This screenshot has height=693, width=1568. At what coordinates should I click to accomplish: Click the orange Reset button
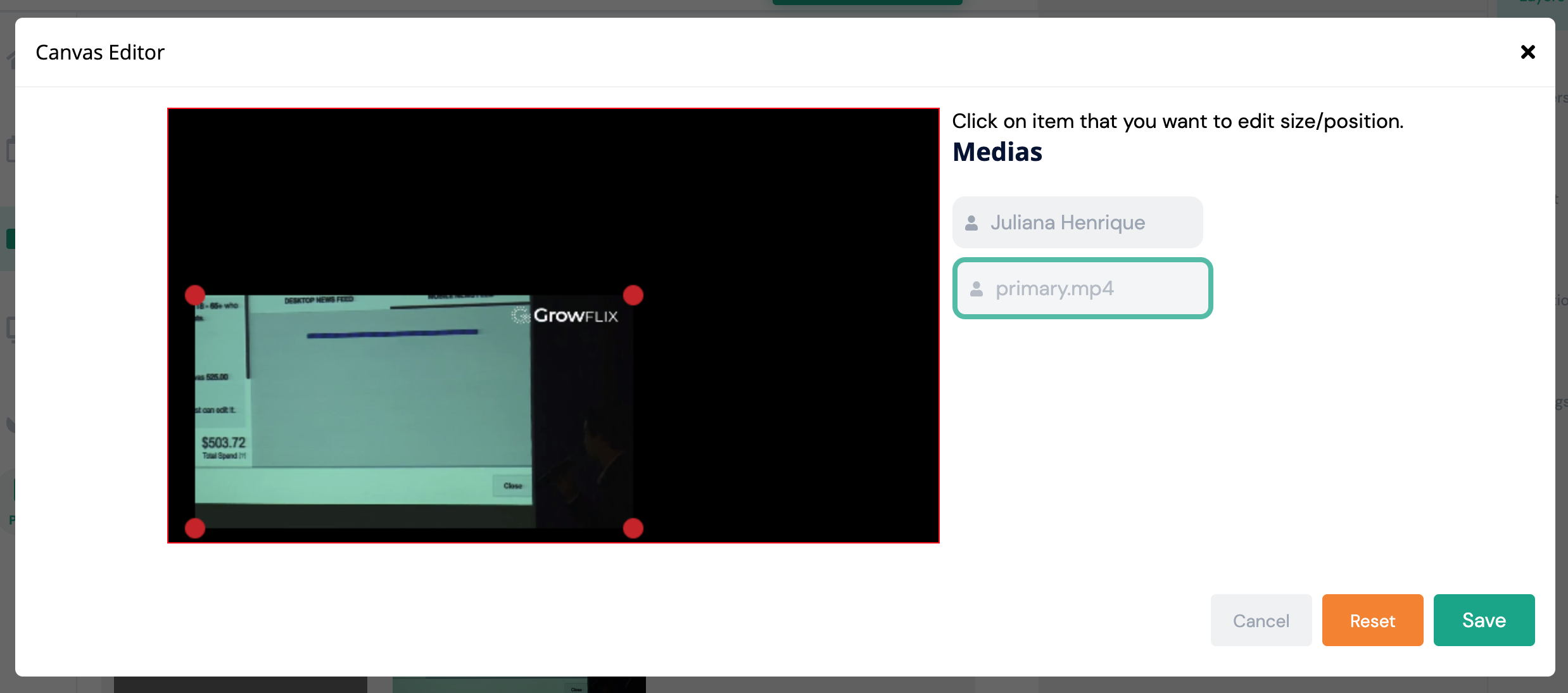1372,620
